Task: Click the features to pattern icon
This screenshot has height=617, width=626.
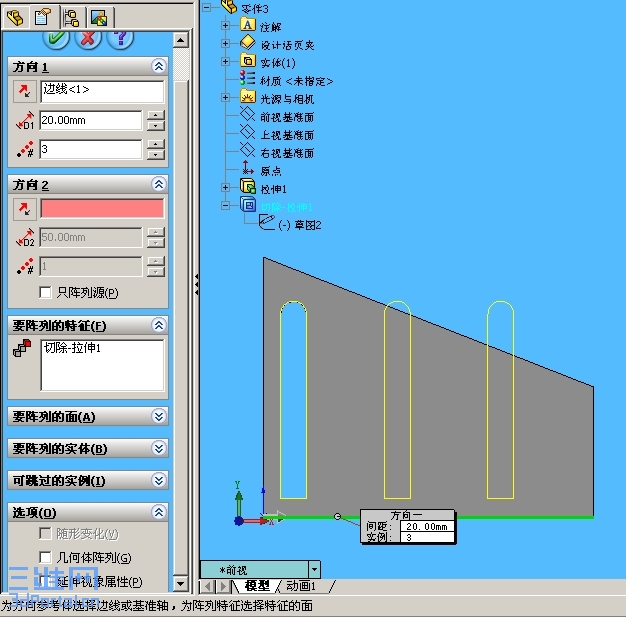Action: tap(22, 348)
